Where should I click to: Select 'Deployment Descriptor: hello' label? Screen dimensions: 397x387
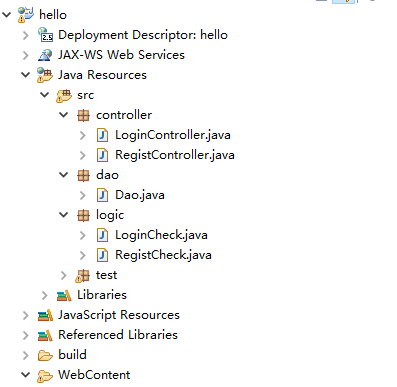tap(143, 35)
